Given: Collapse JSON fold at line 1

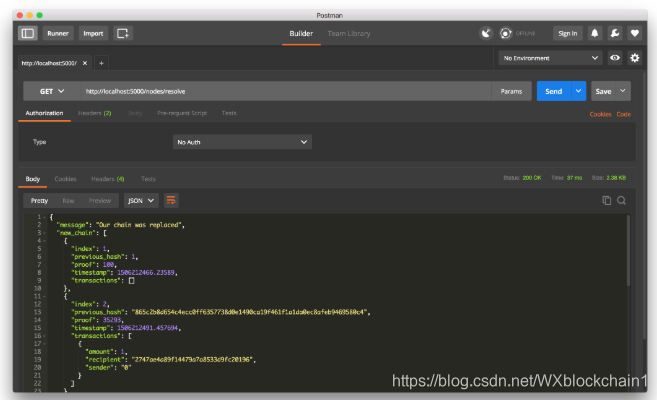Looking at the screenshot, I should tap(44, 217).
